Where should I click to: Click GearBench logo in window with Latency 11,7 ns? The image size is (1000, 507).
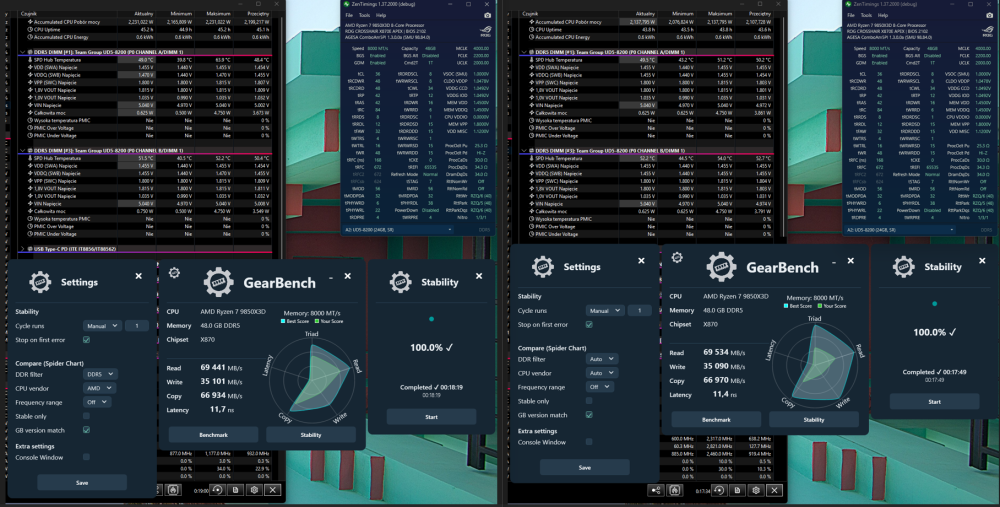[x=218, y=283]
